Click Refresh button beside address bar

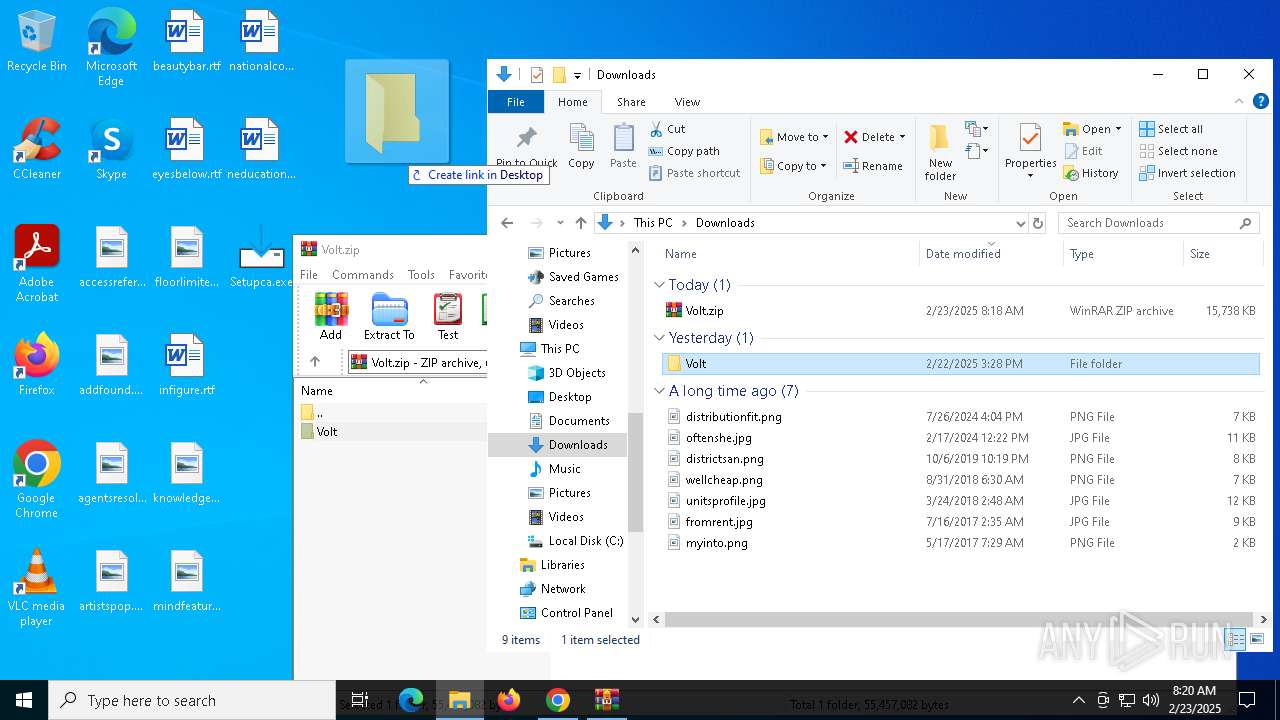point(1038,223)
